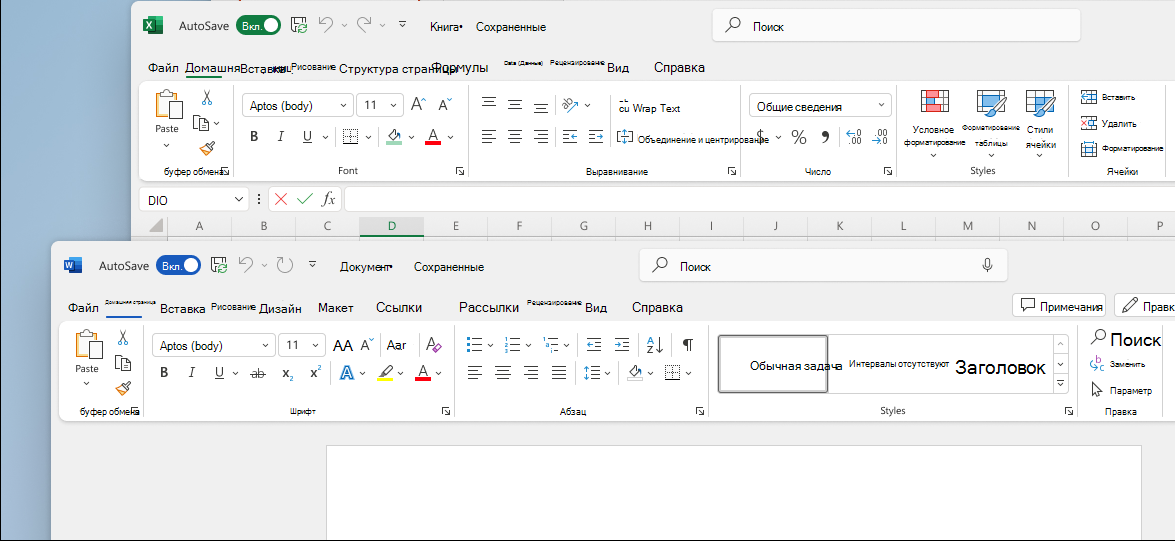Click Примечания button in Word

pos(1059,305)
